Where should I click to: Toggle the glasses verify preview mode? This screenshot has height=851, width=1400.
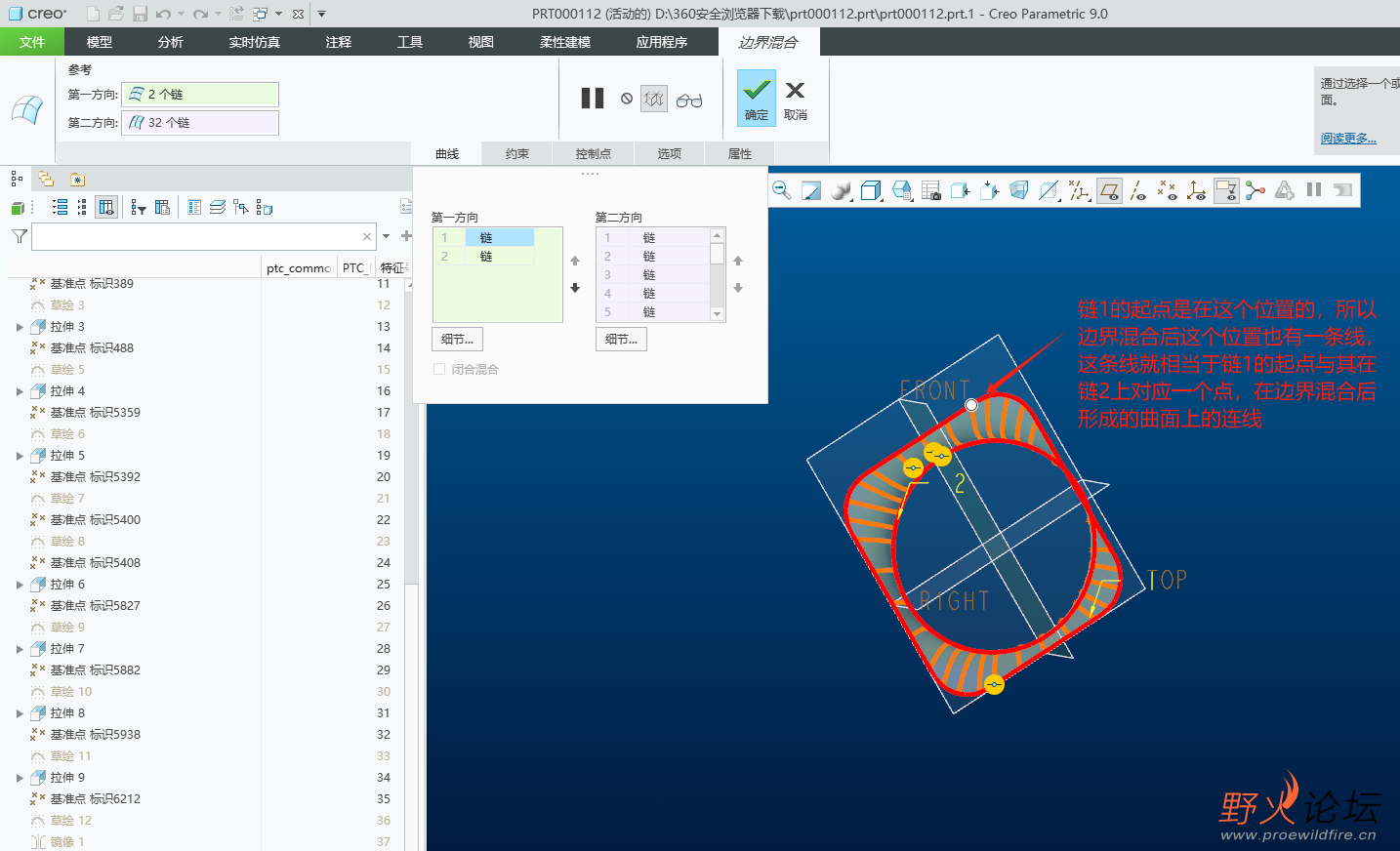(x=689, y=100)
